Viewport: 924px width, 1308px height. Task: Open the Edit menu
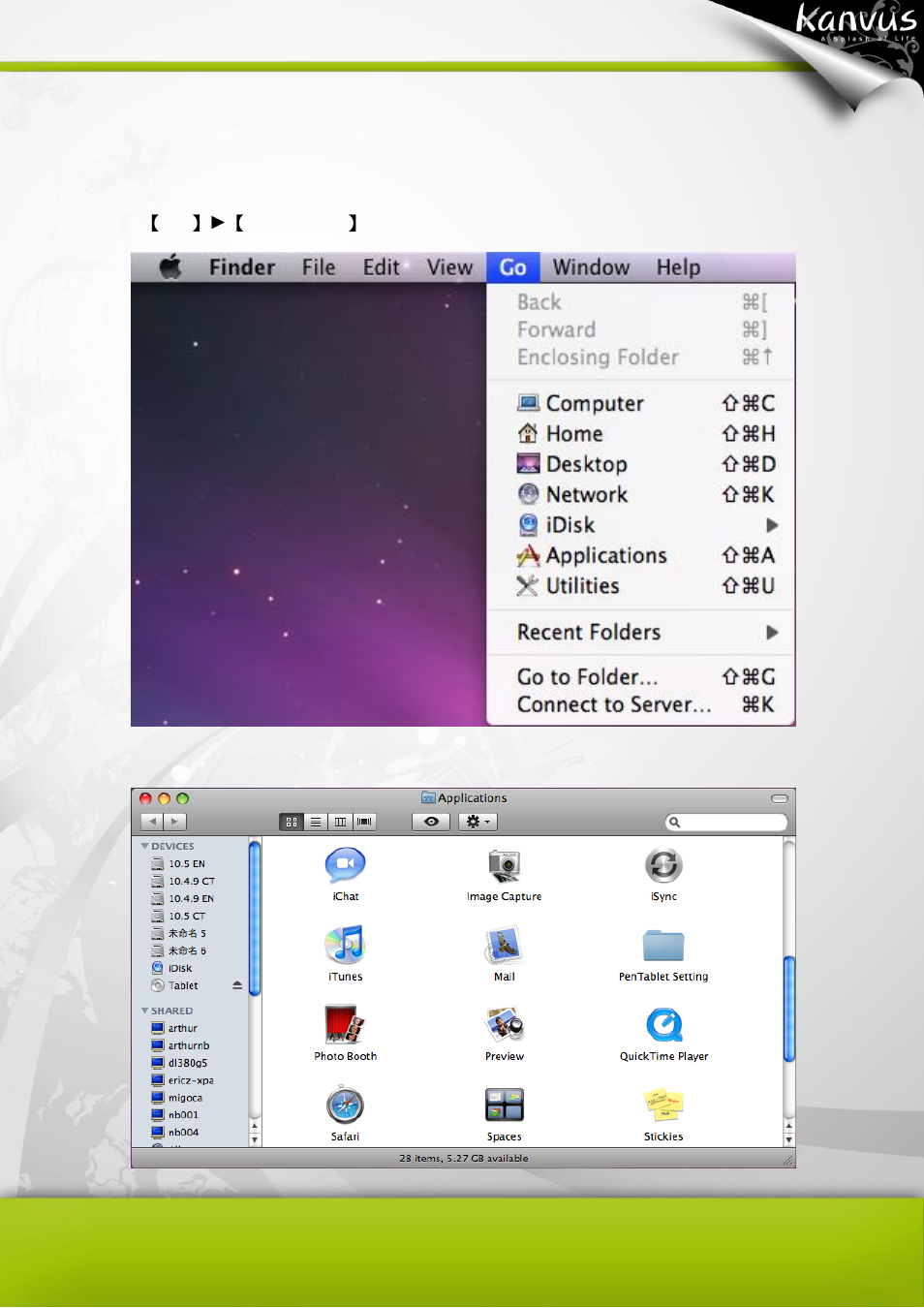(382, 267)
